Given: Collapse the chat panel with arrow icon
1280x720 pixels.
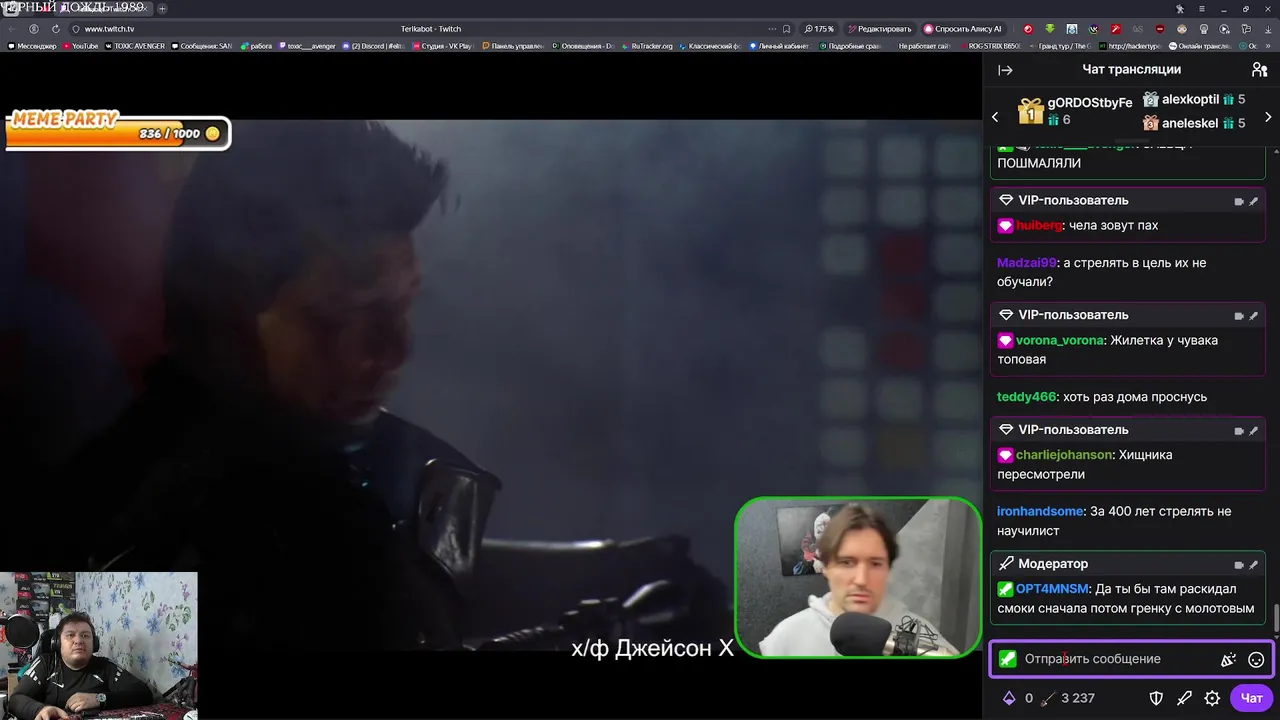Looking at the screenshot, I should pos(1005,70).
